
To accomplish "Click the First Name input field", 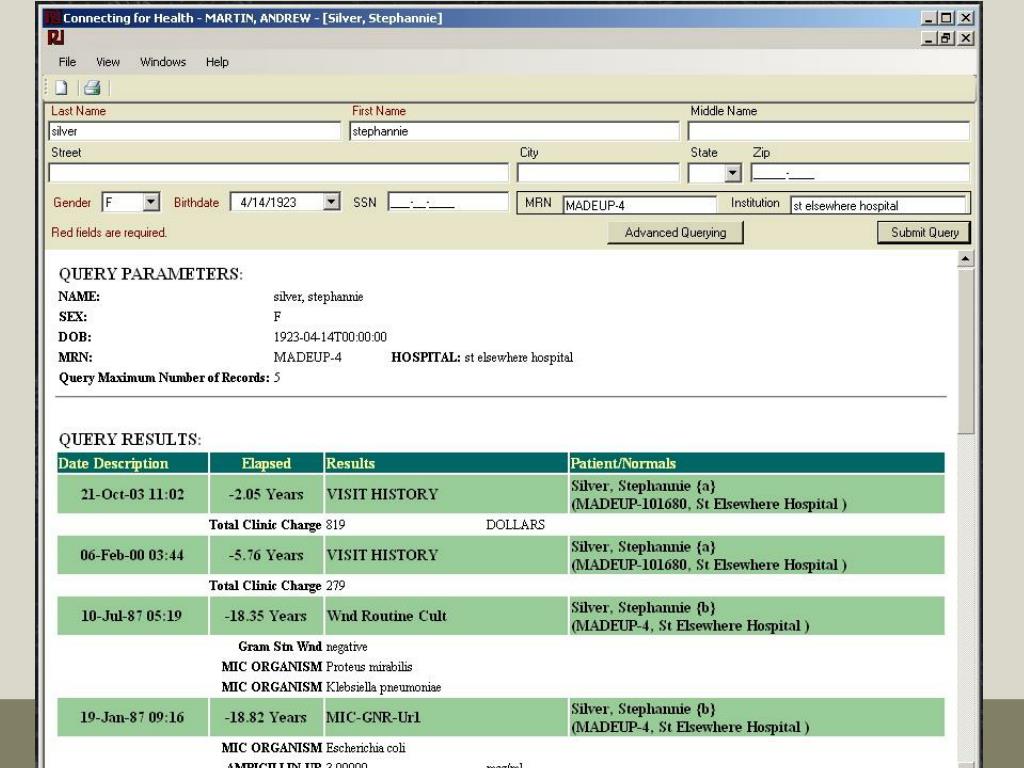I will point(514,131).
